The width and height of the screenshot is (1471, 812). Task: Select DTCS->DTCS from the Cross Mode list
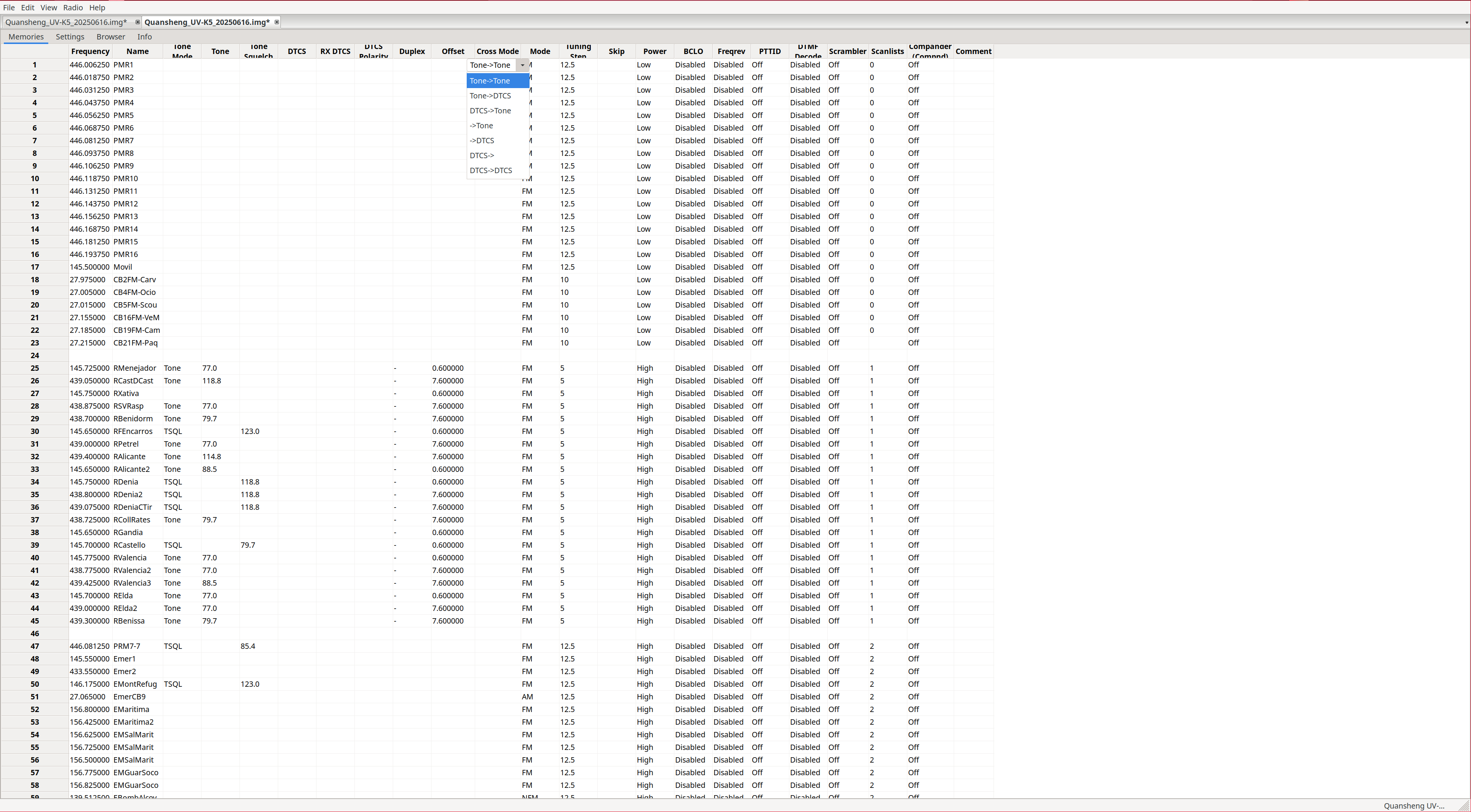(x=490, y=170)
